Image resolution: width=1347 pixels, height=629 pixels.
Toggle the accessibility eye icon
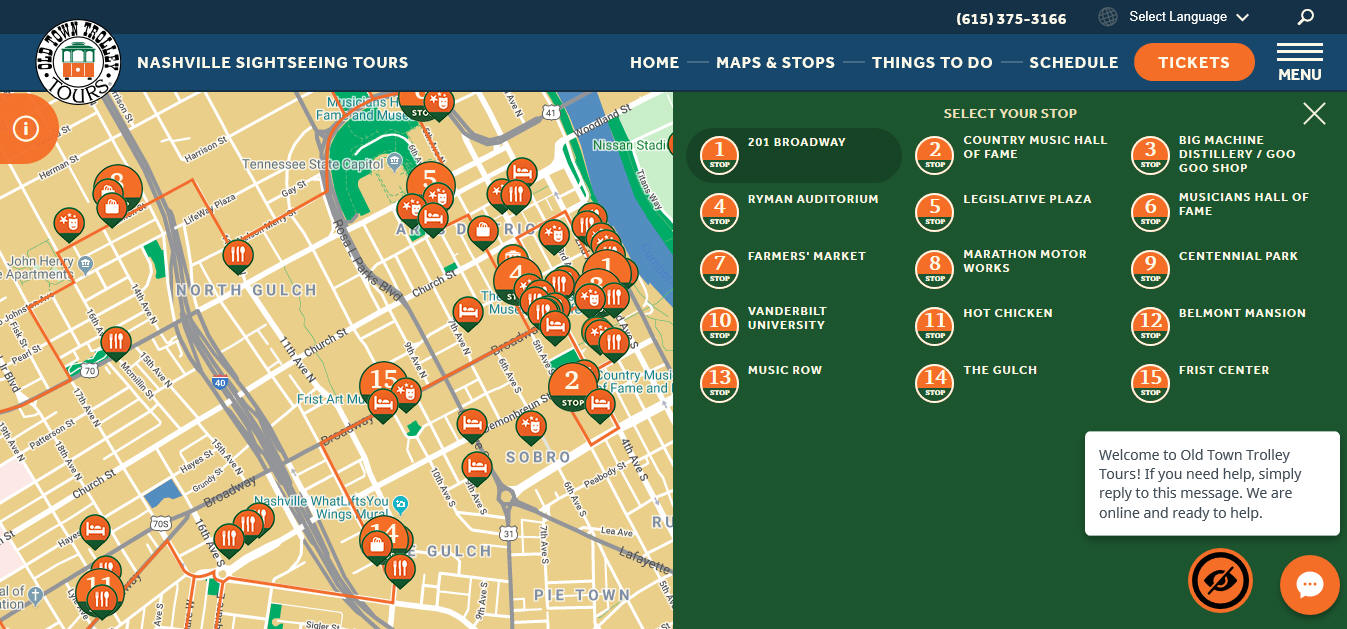[x=1220, y=580]
